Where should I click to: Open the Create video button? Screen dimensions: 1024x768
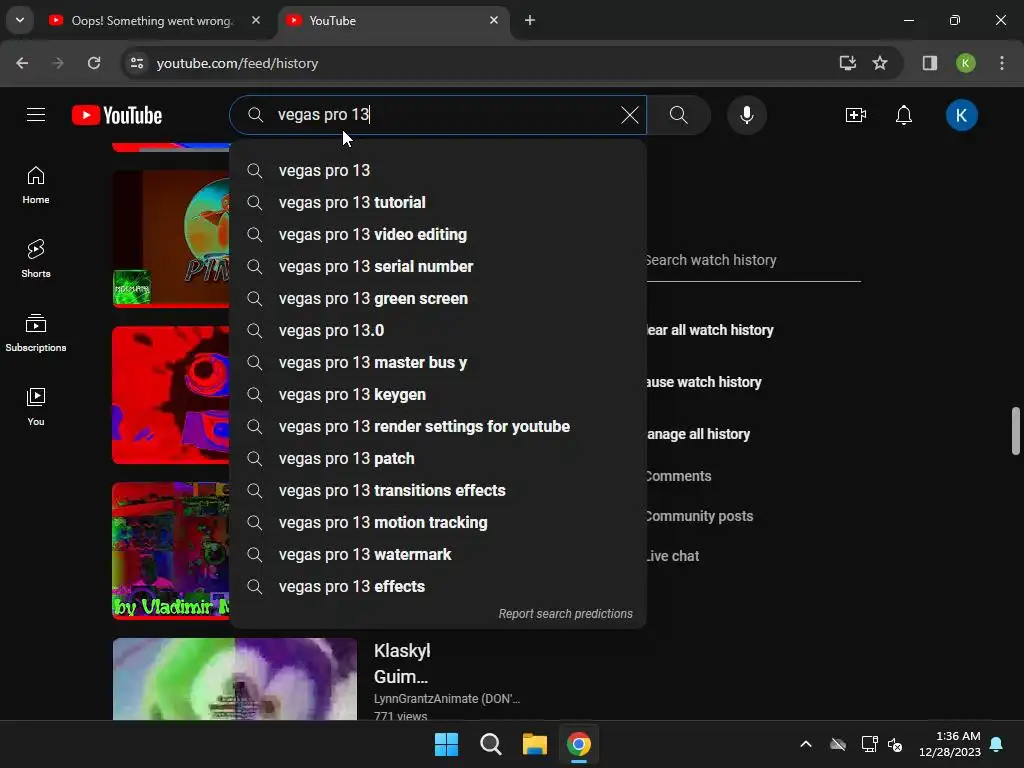pos(856,115)
